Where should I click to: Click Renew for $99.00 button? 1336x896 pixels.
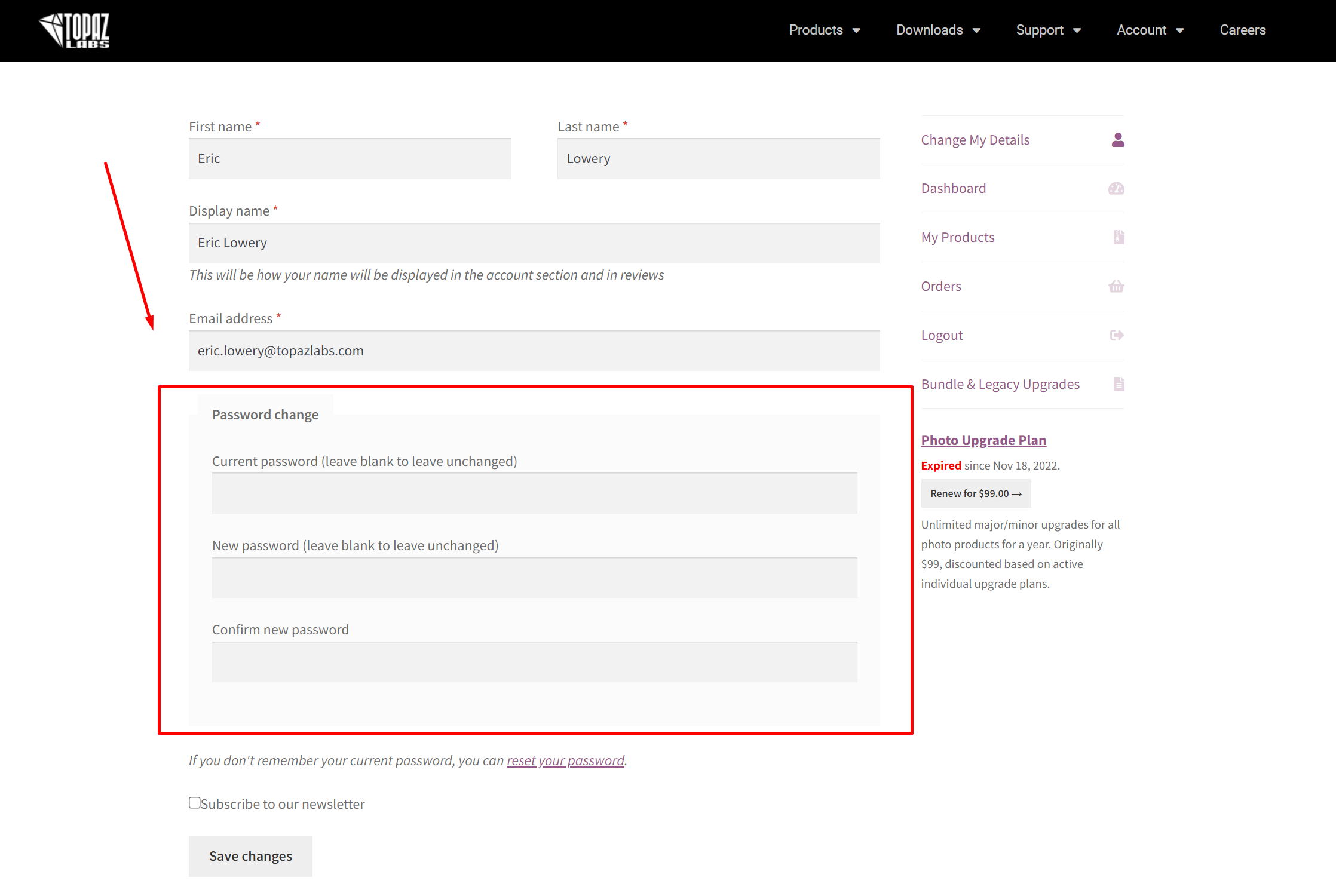point(976,493)
